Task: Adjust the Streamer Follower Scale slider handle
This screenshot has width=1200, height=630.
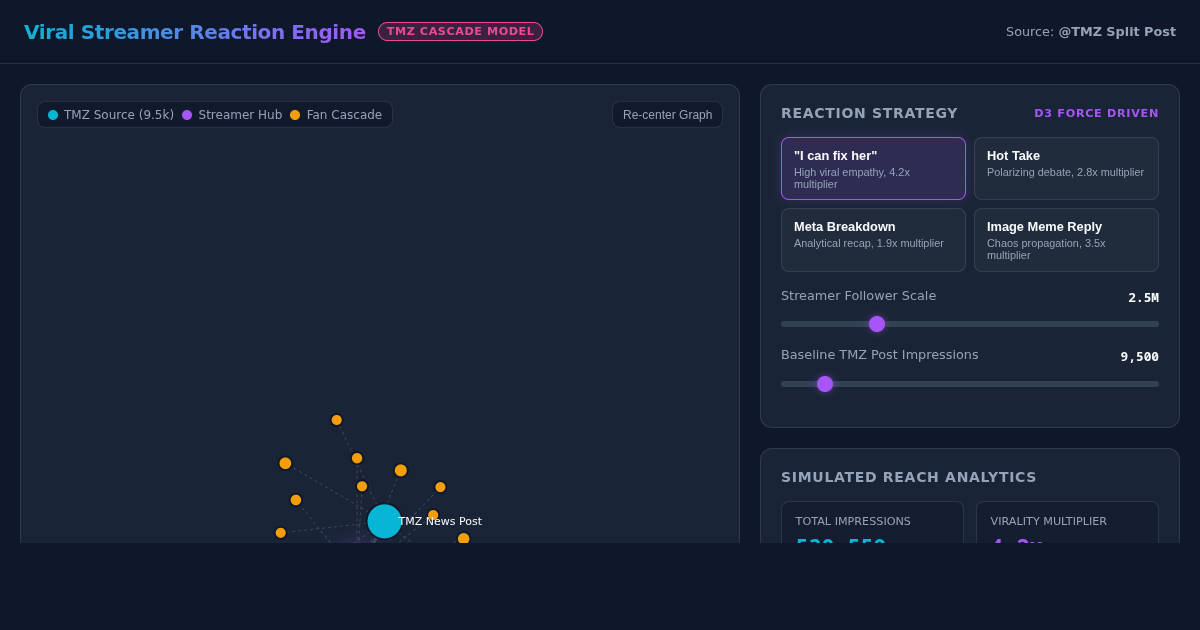Action: point(877,324)
